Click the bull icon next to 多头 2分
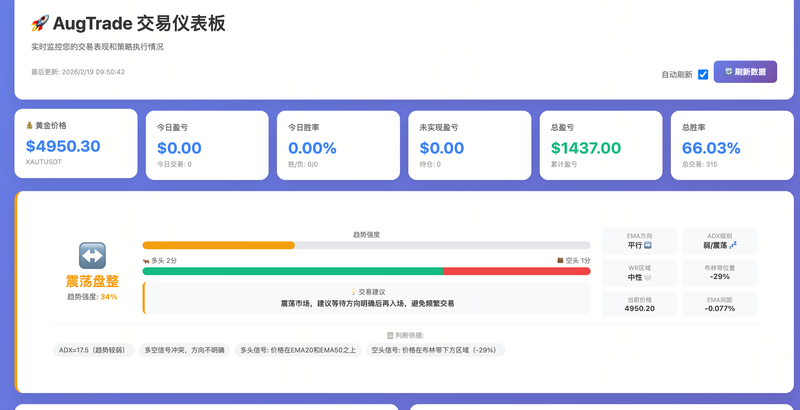 [146, 261]
